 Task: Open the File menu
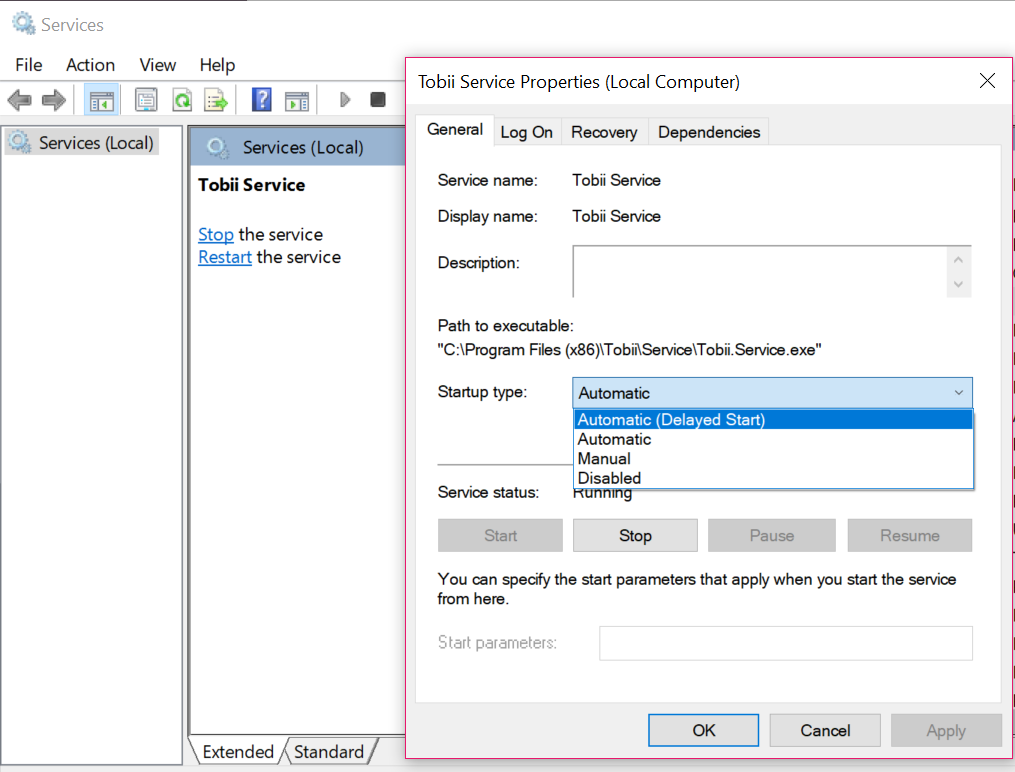point(29,65)
